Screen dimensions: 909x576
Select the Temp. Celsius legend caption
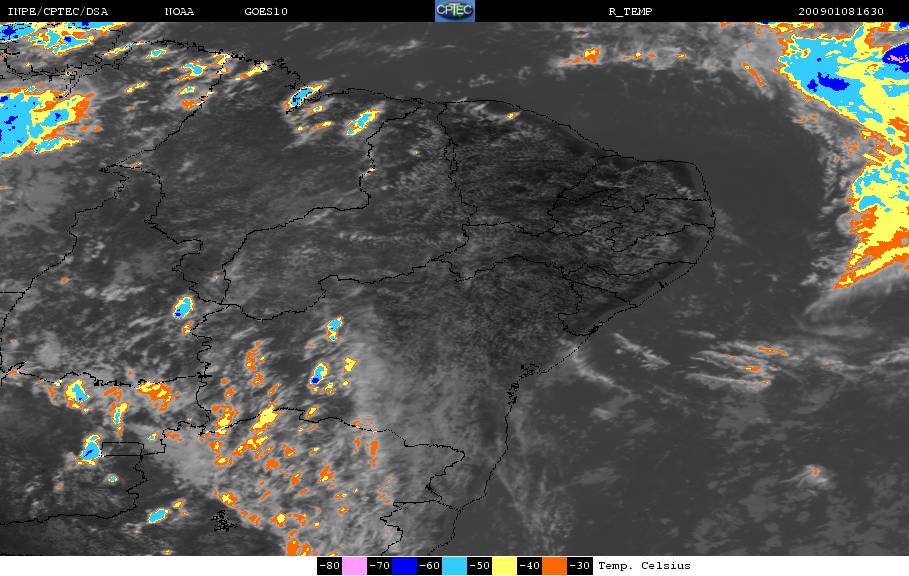pyautogui.click(x=644, y=566)
